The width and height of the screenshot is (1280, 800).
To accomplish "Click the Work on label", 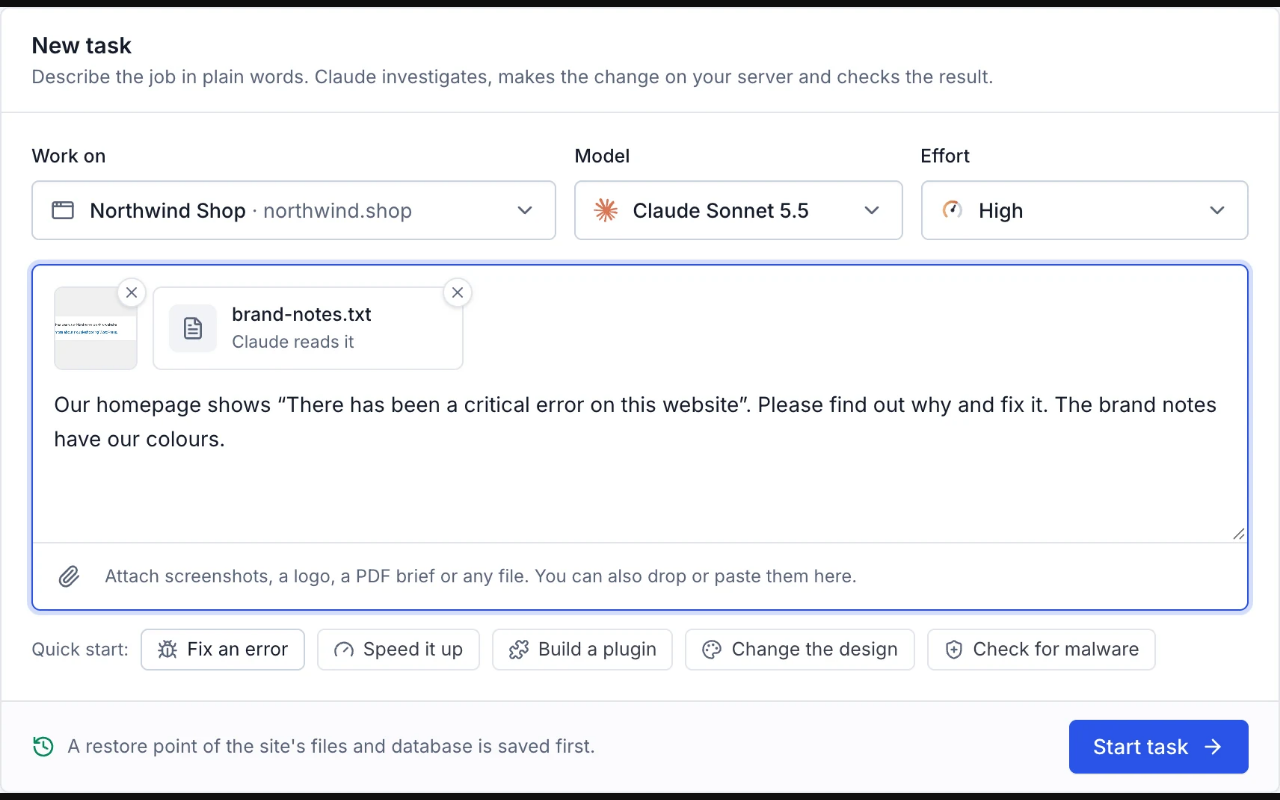I will [x=69, y=156].
